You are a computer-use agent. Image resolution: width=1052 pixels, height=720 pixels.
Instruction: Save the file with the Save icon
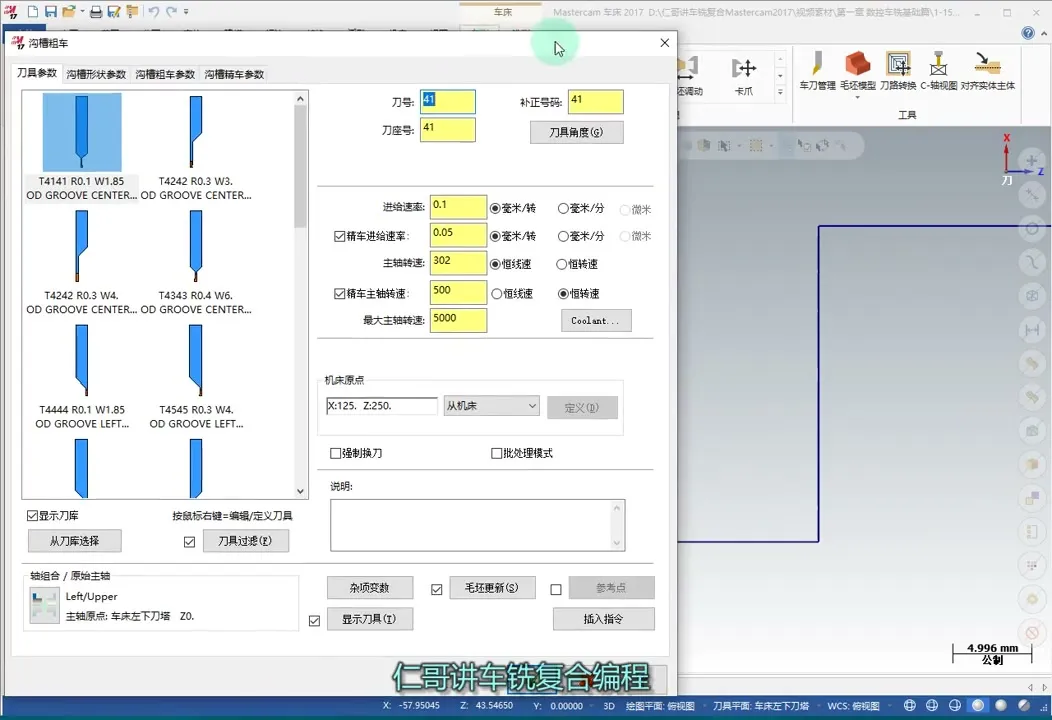(x=51, y=12)
